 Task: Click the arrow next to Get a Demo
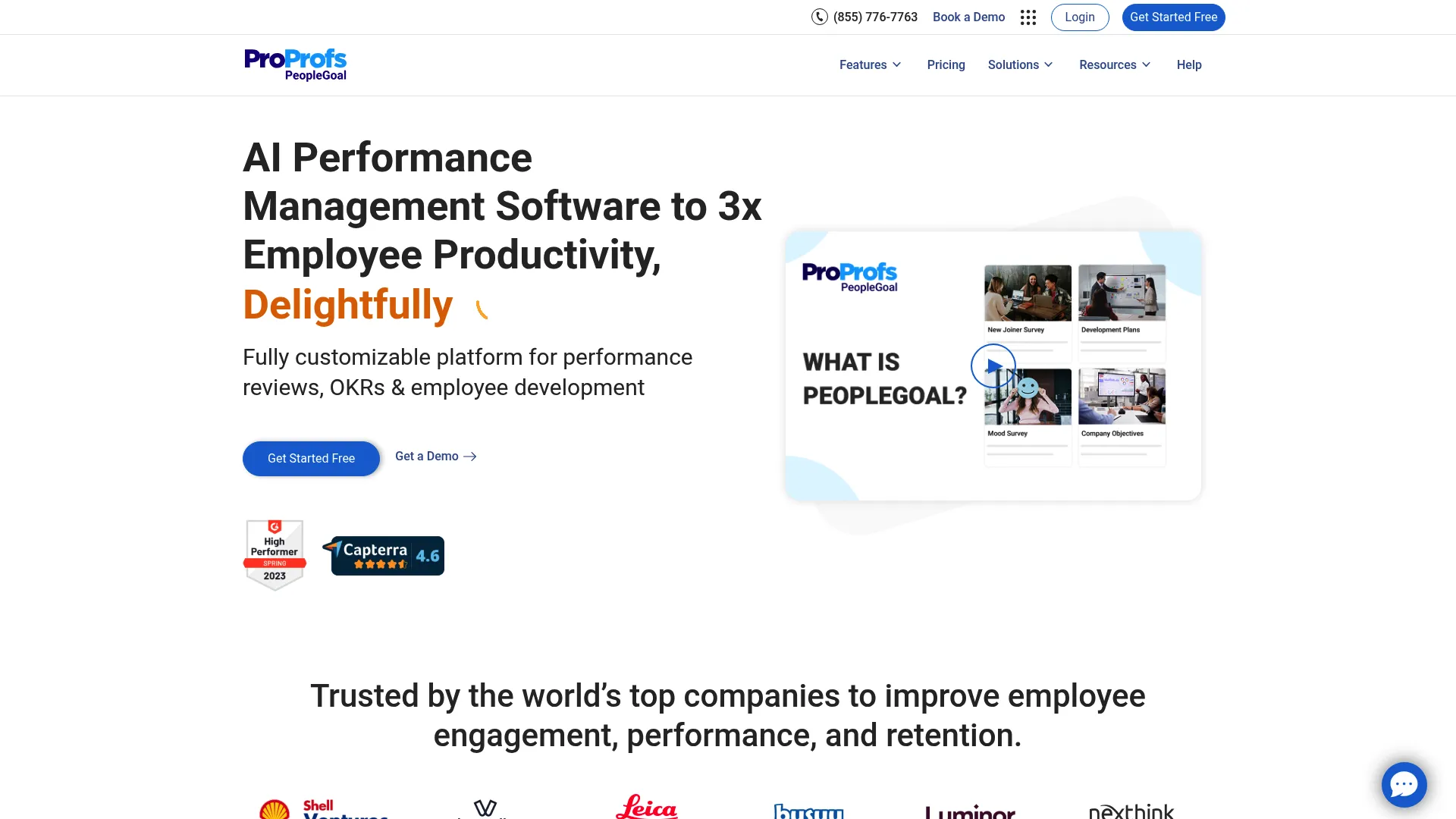pos(470,457)
